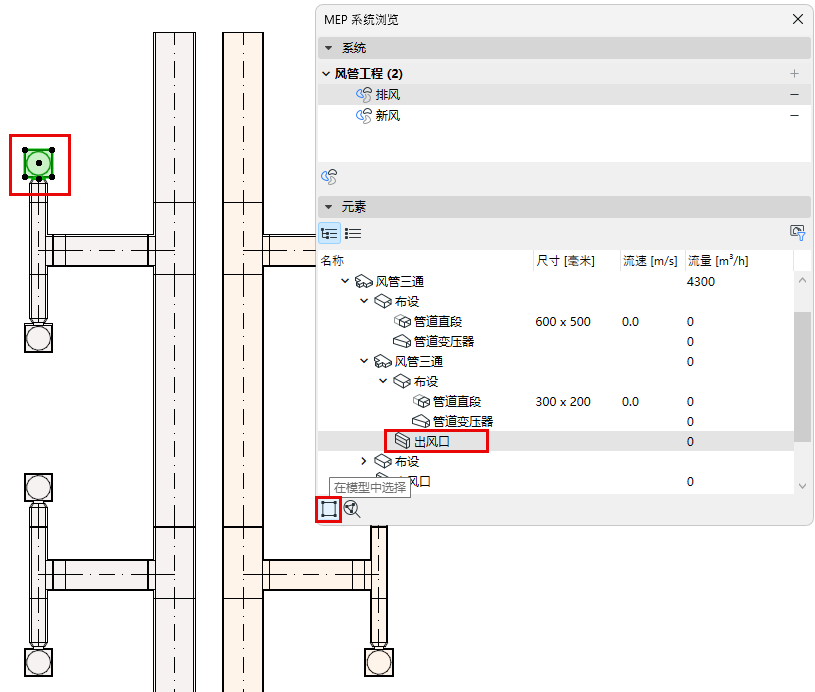Viewport: 815px width, 692px height.
Task: Collapse the 元素 section header
Action: coord(328,207)
